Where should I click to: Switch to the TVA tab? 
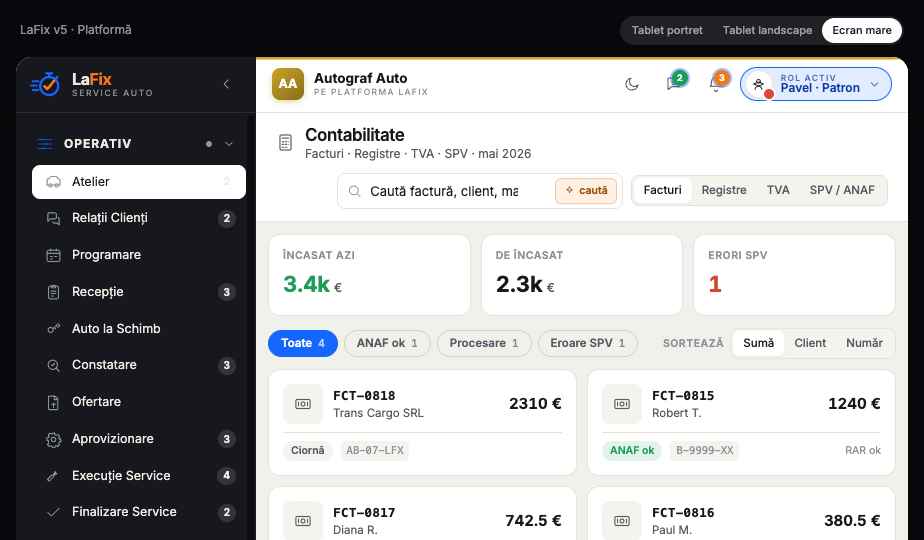click(x=778, y=190)
